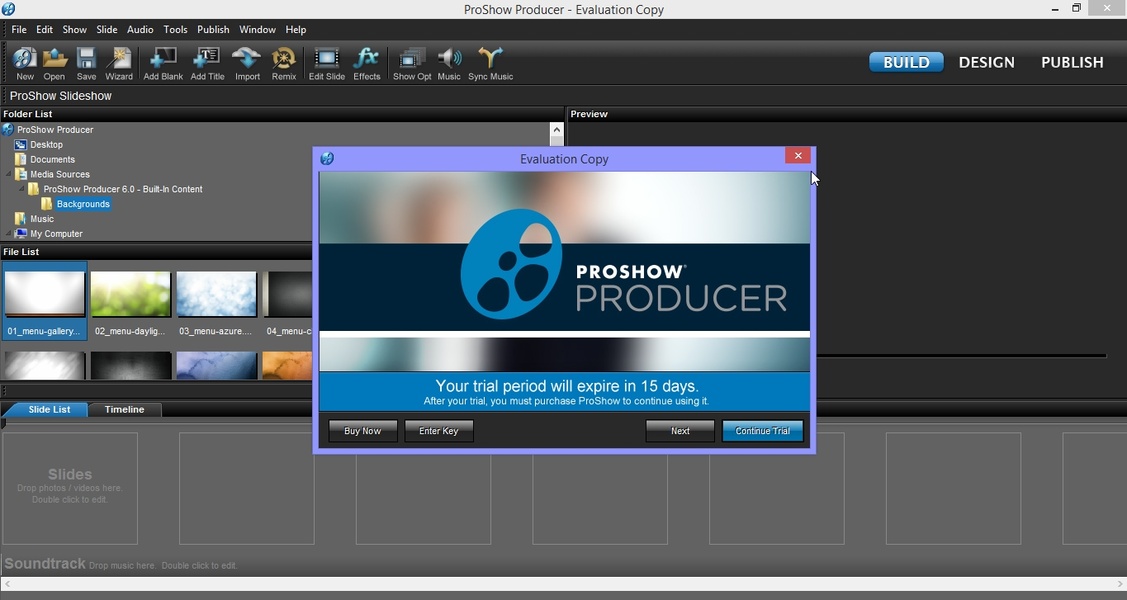Switch to the PUBLISH workspace
The image size is (1127, 600).
click(1072, 63)
